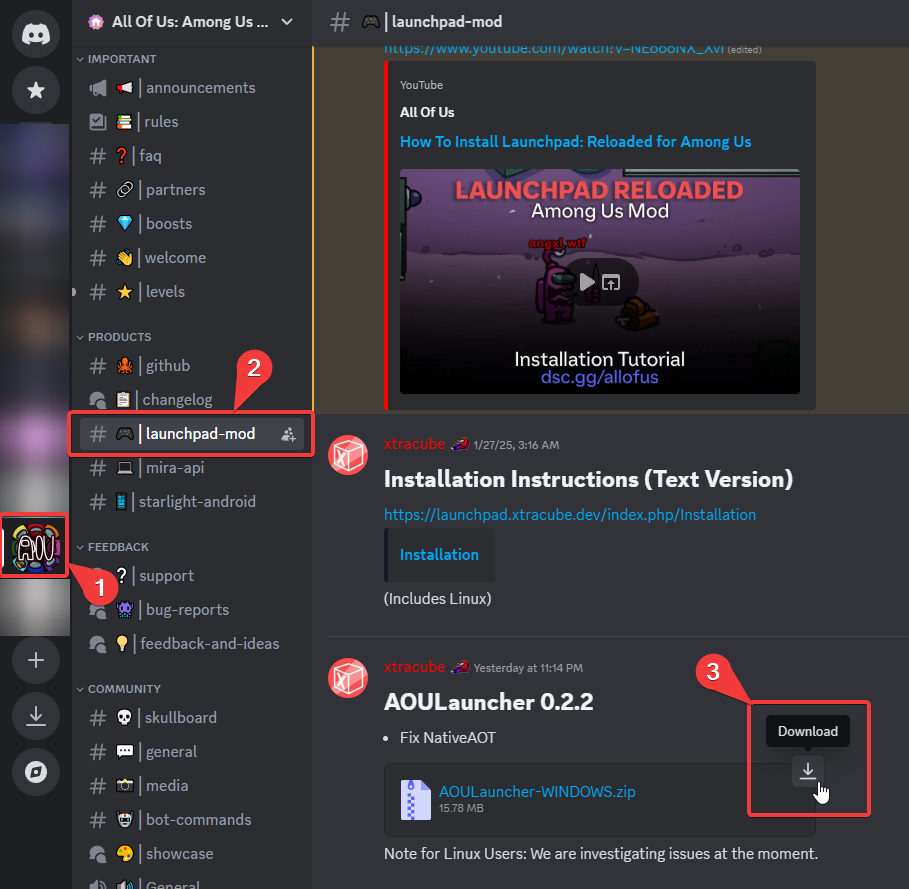Screen dimensions: 909x889
Task: Go to bug-reports forum
Action: [192, 610]
